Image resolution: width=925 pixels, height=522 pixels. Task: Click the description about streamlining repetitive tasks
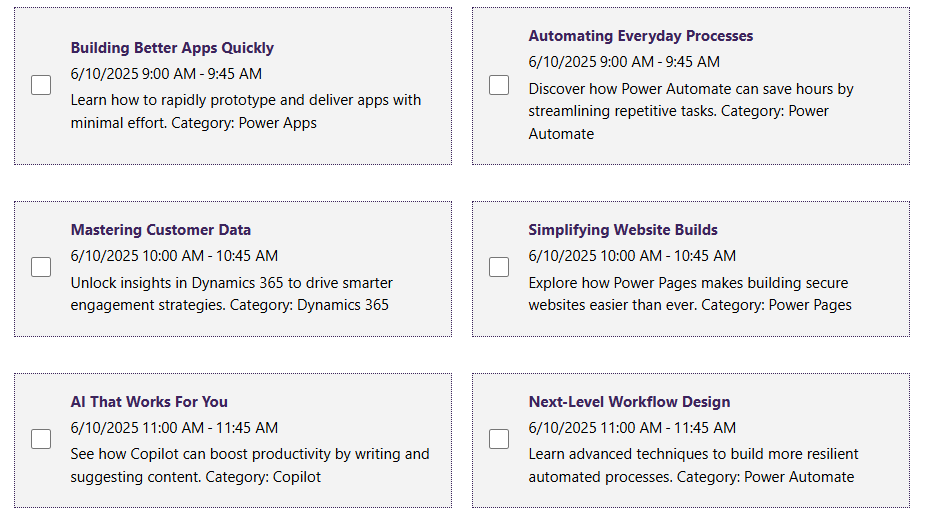[x=690, y=111]
